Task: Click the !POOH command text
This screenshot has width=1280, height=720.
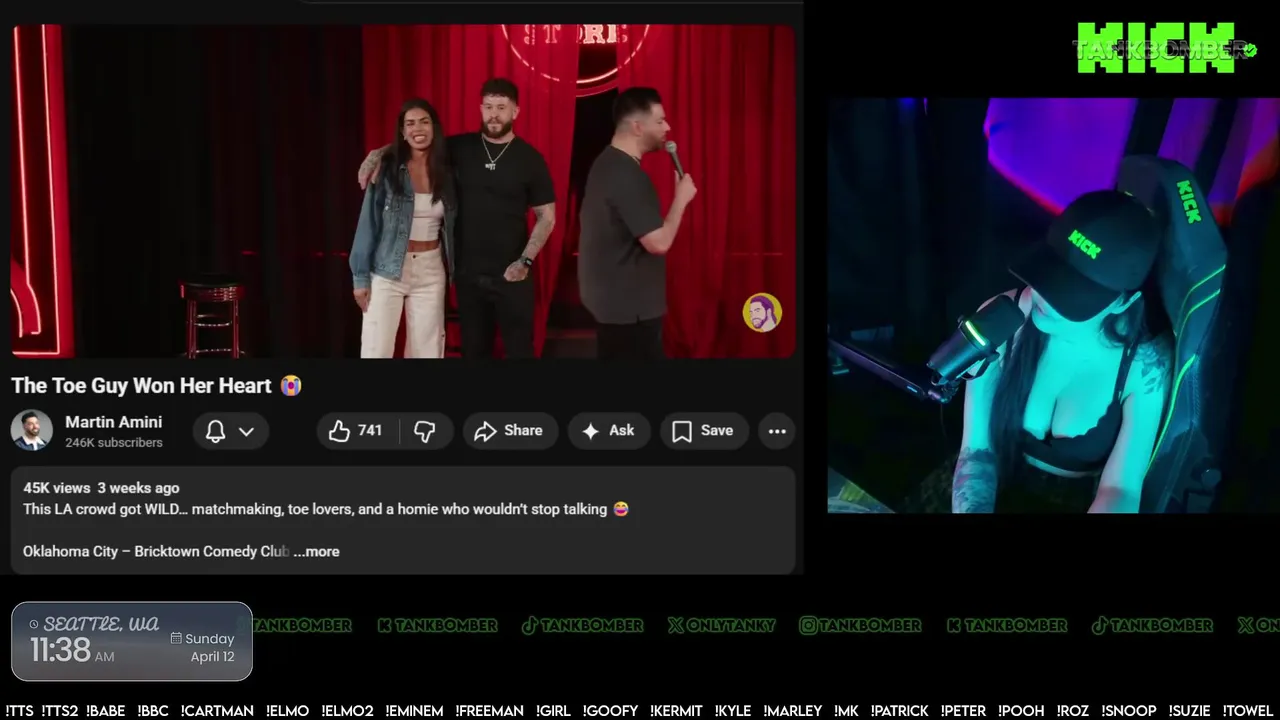Action: pos(1021,711)
